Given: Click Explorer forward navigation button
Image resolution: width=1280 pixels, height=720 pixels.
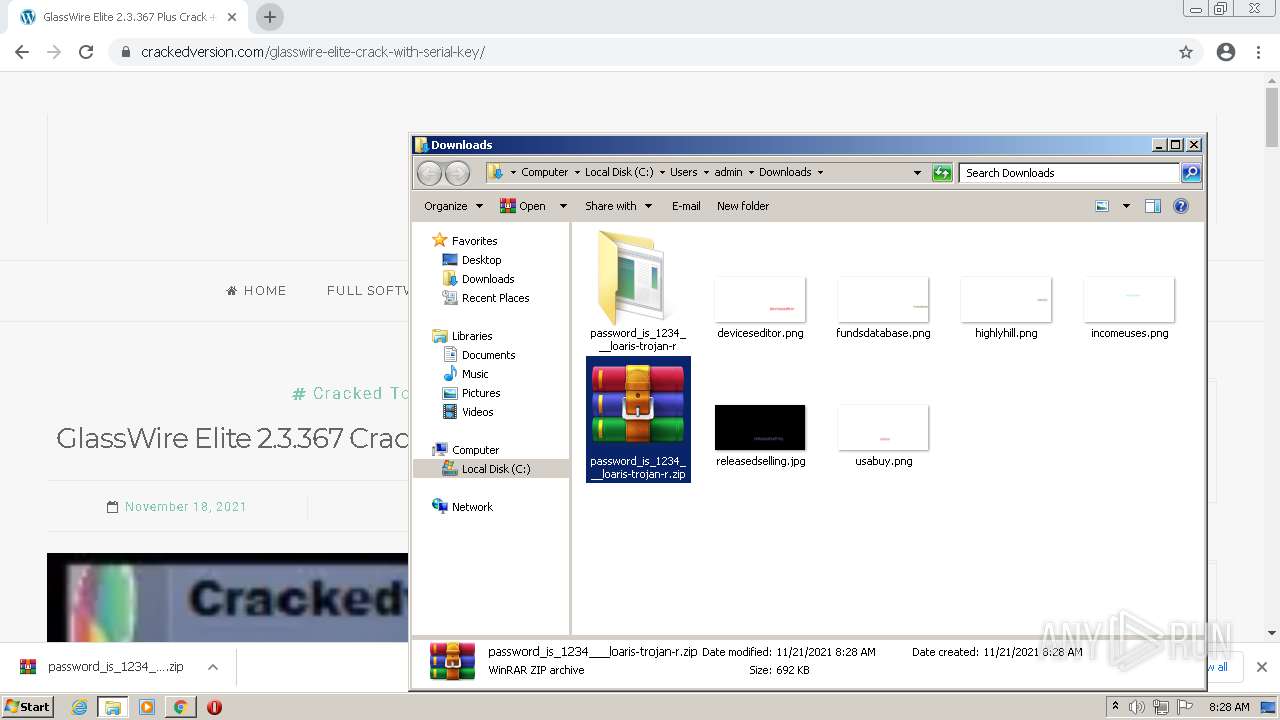Looking at the screenshot, I should 457,173.
